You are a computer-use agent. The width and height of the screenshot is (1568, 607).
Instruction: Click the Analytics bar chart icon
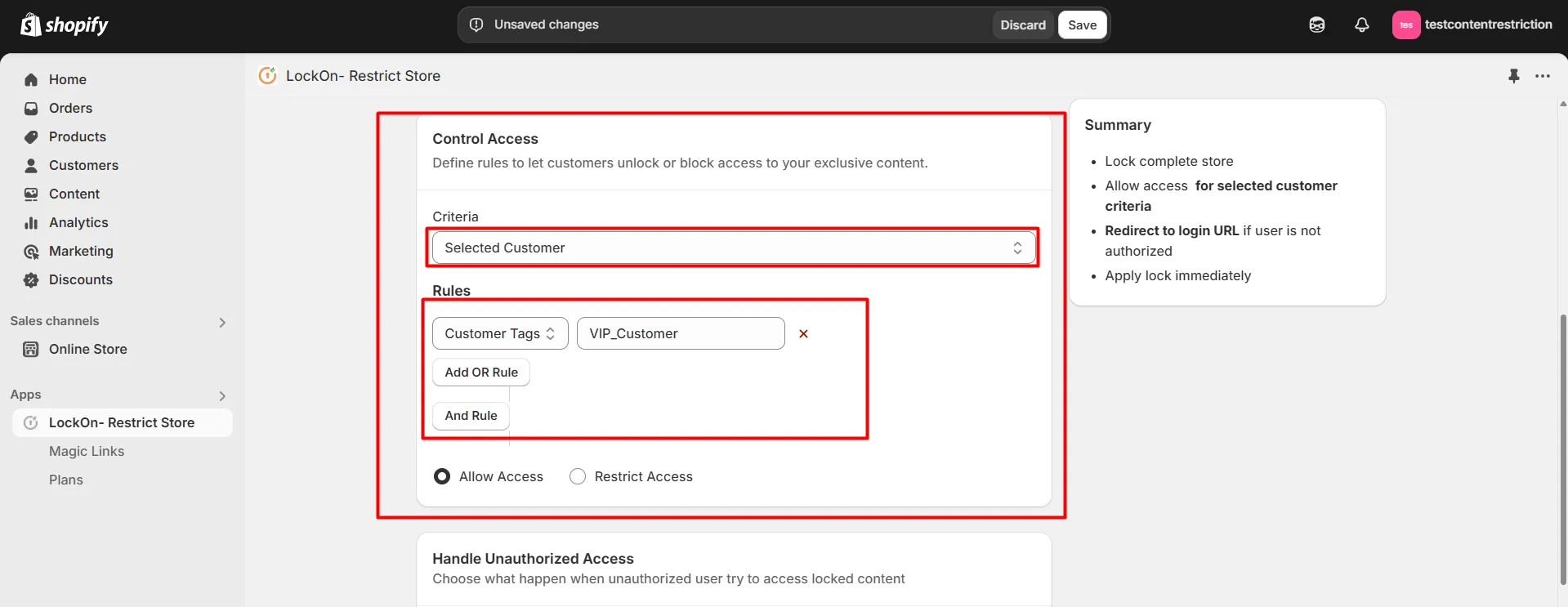[31, 222]
